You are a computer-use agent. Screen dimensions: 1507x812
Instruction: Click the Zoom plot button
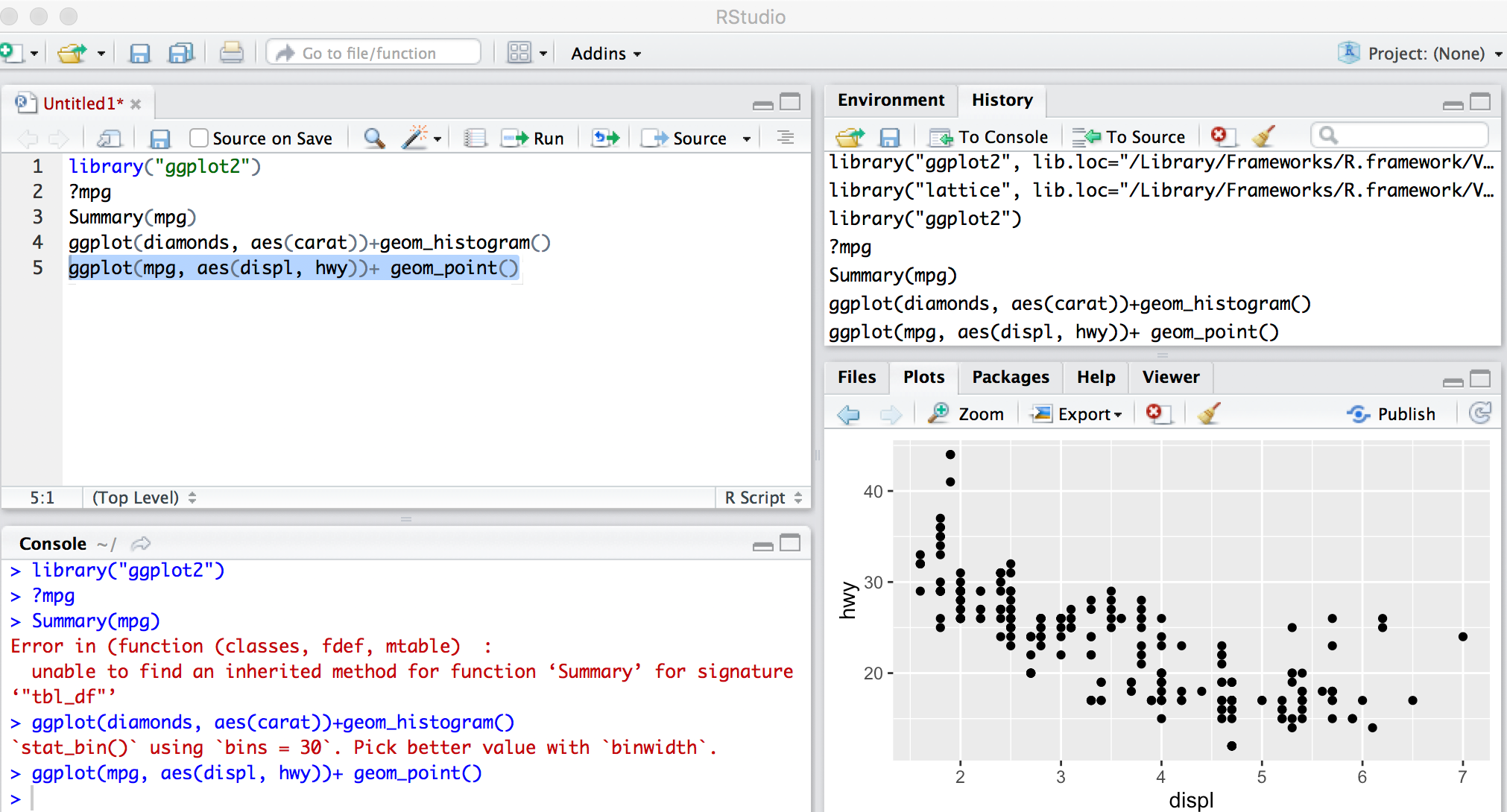pos(967,414)
